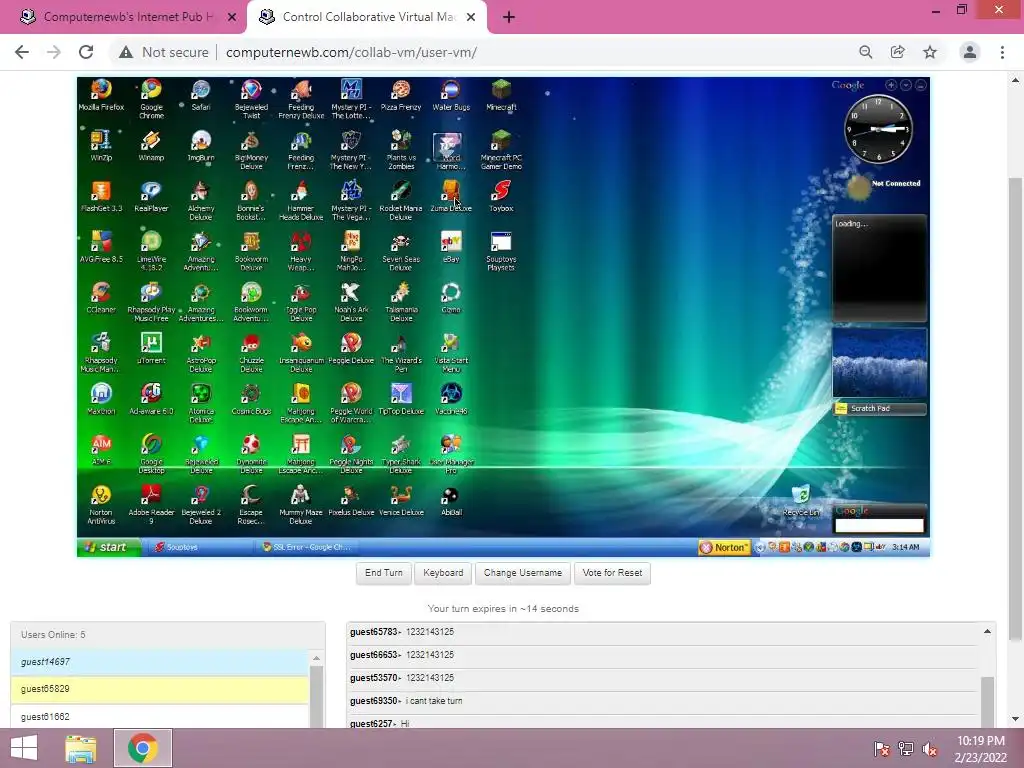Select the 'i cant take turn' chat message
The height and width of the screenshot is (768, 1024).
coord(434,701)
